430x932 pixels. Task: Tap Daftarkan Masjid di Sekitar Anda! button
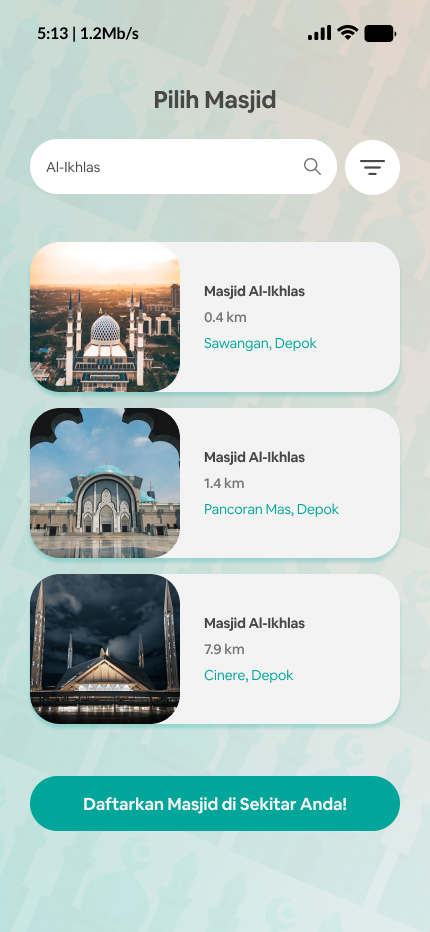click(215, 804)
